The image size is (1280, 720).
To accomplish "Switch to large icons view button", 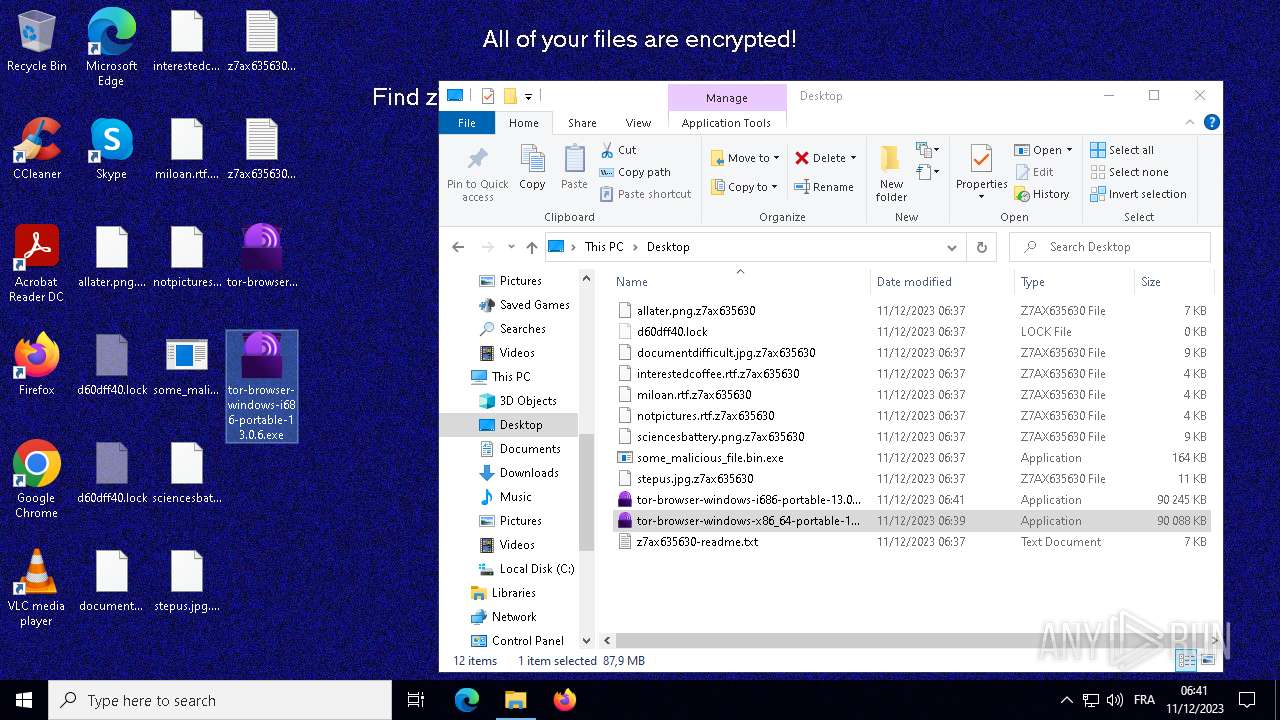I will pyautogui.click(x=1207, y=660).
